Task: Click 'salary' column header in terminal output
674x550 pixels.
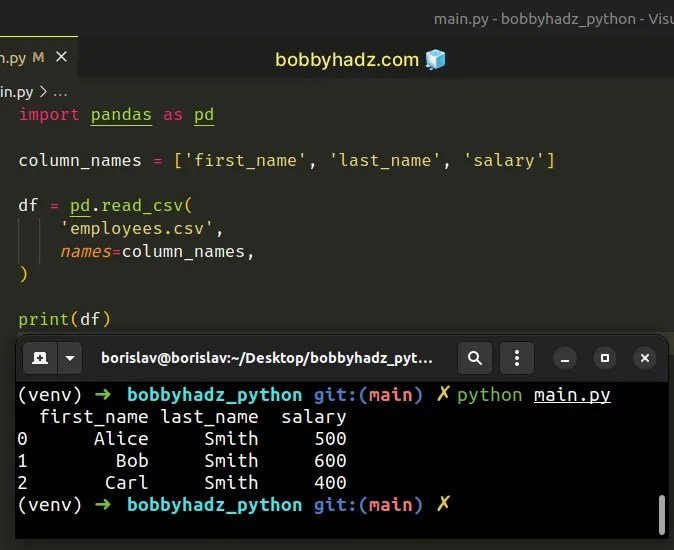Action: 314,417
